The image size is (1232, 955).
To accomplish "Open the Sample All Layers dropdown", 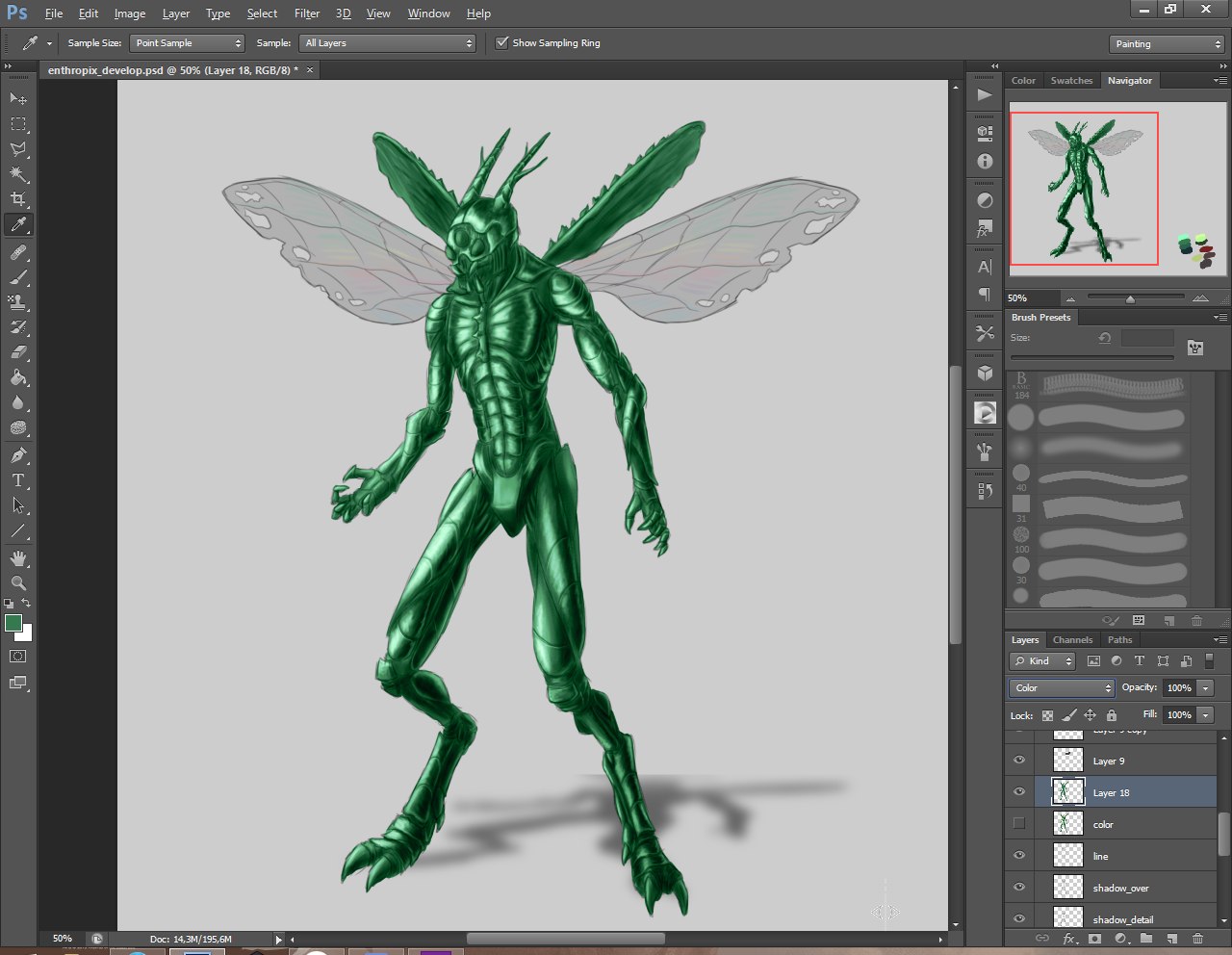I will (389, 43).
